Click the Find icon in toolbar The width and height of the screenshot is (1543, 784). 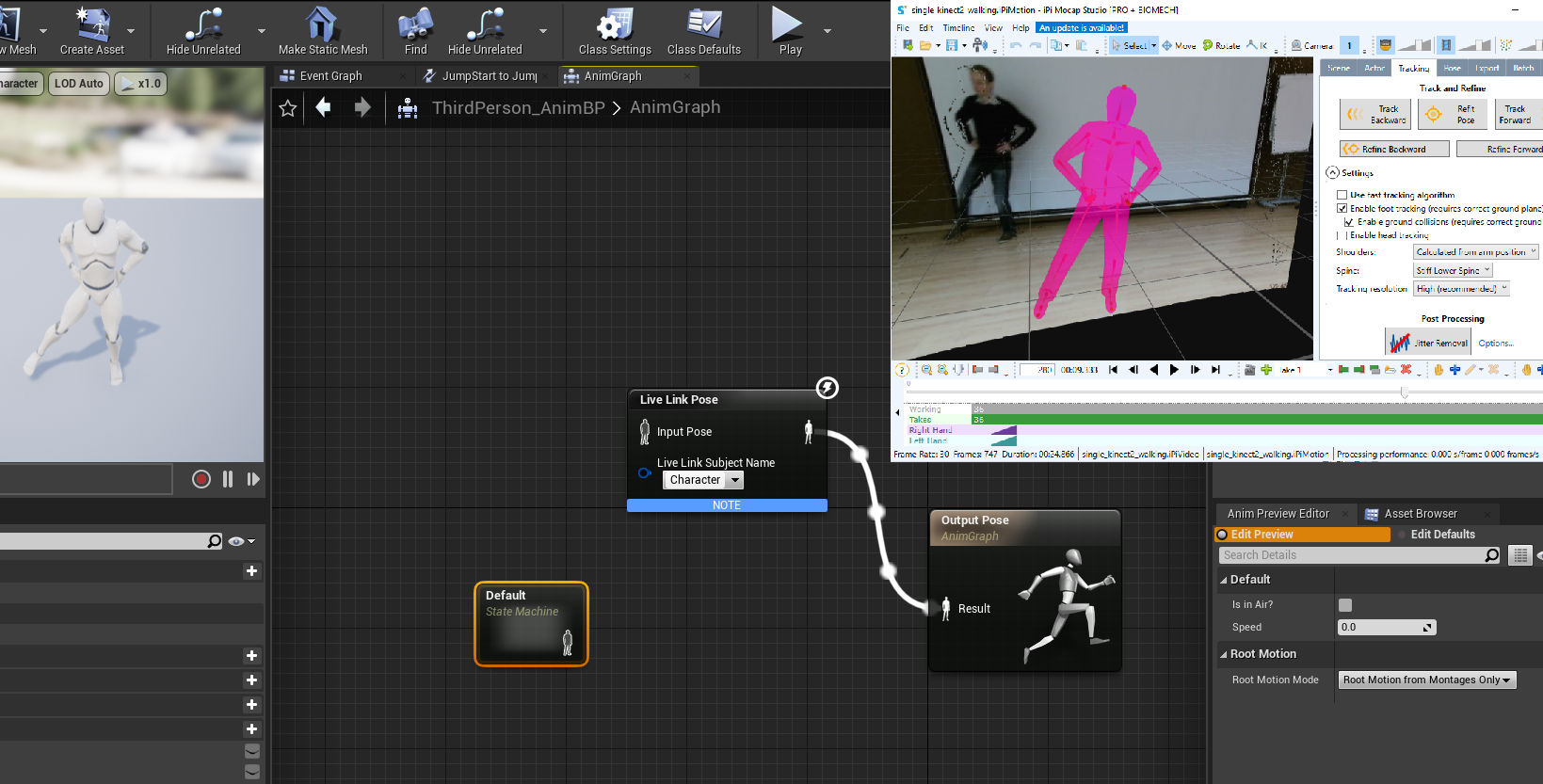(x=415, y=25)
